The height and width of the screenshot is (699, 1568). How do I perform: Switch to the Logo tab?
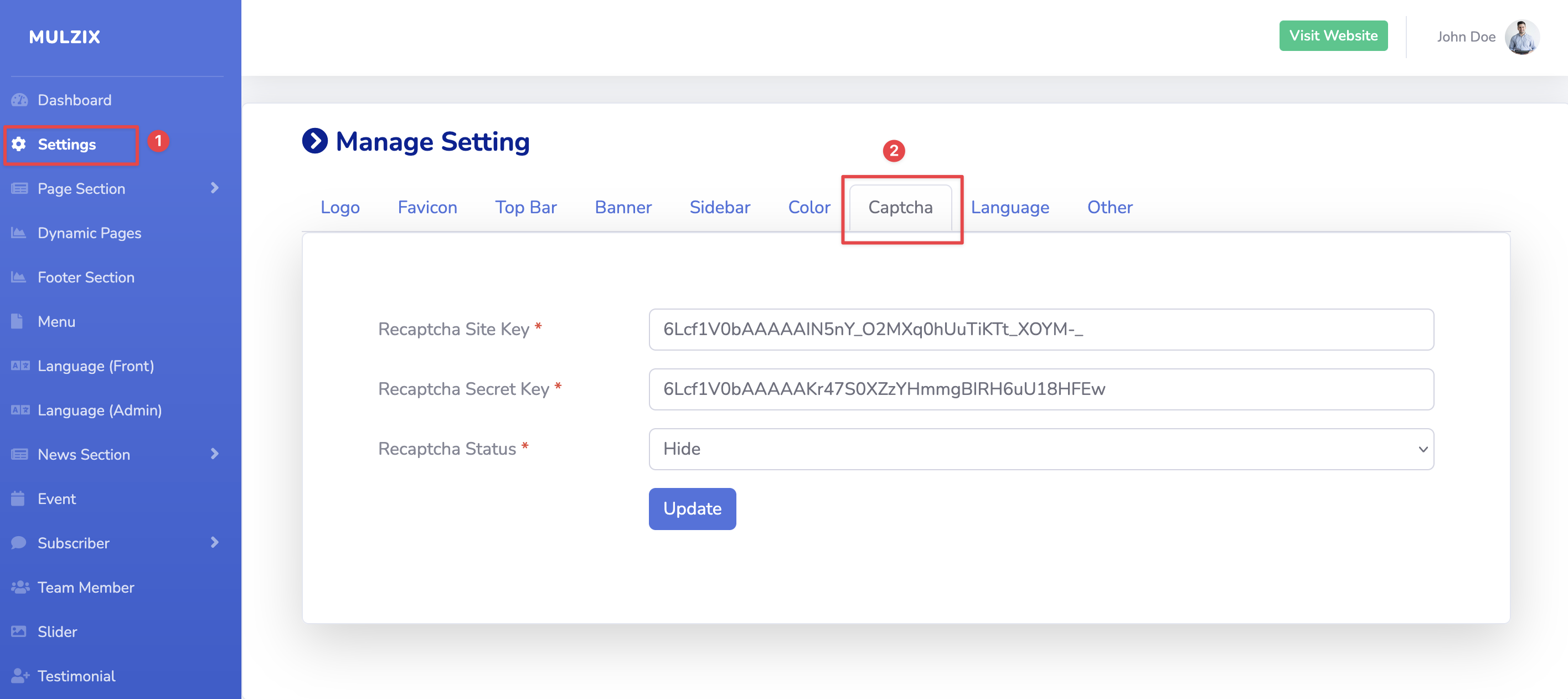pos(341,208)
